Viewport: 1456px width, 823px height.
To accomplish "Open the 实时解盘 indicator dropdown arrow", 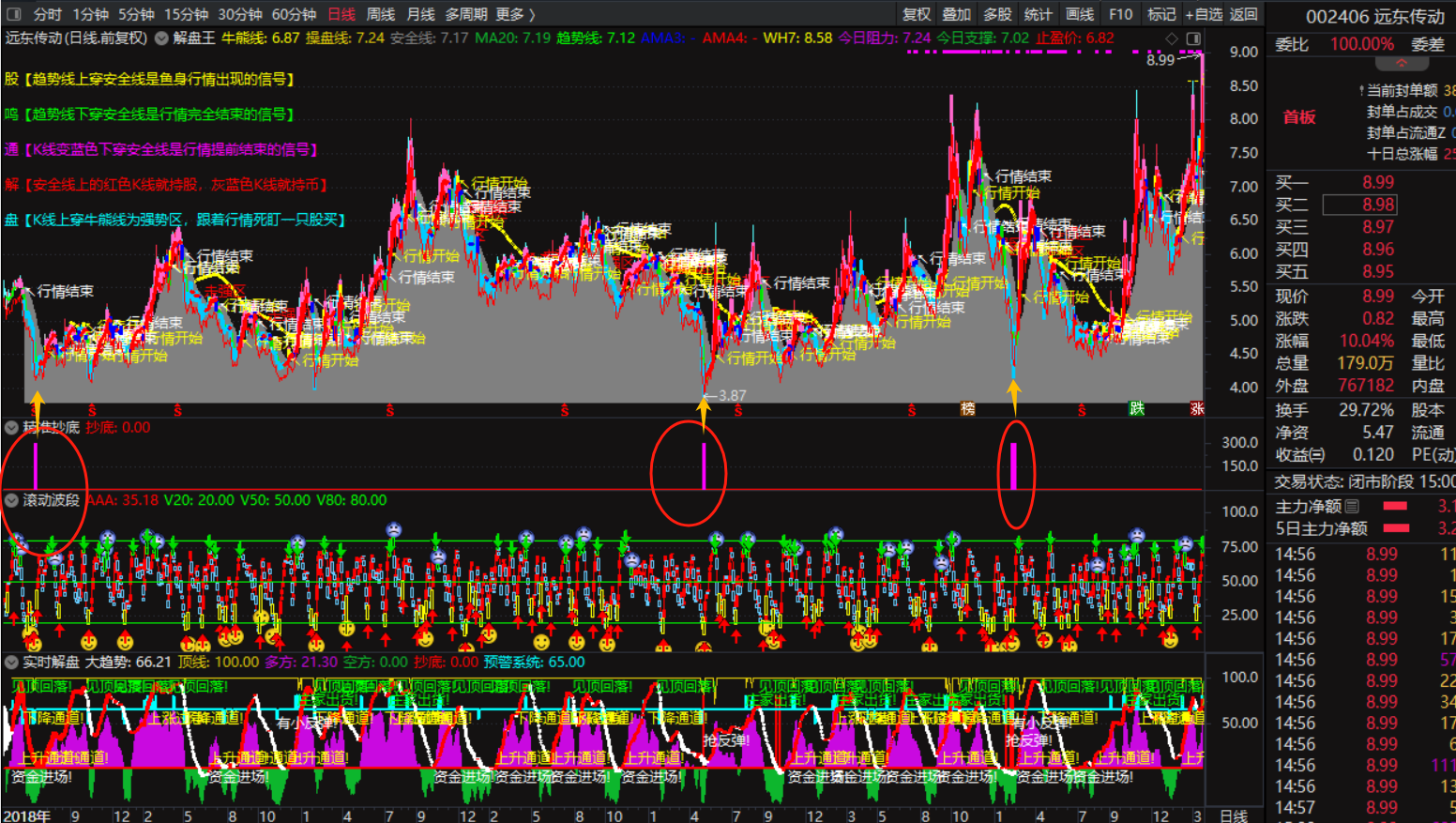I will click(x=11, y=663).
